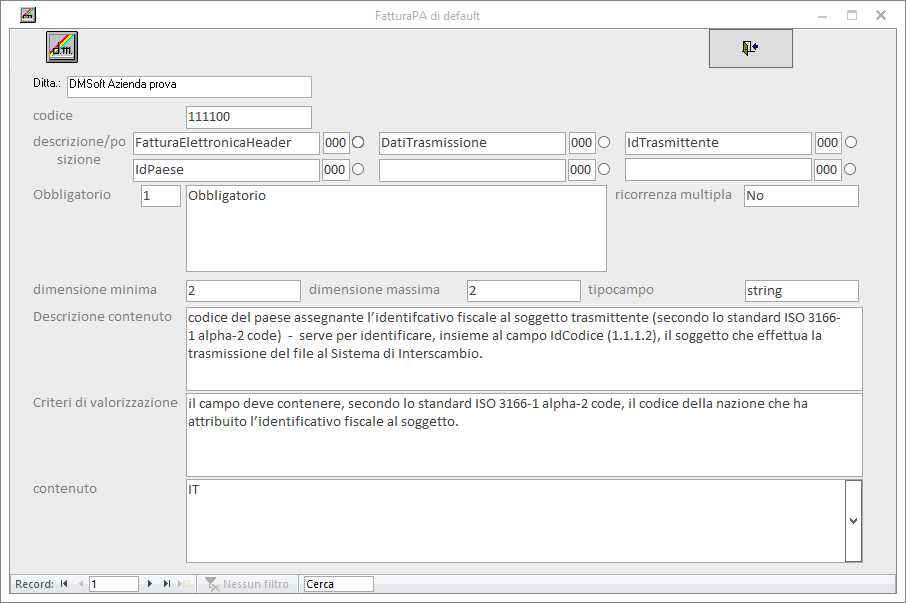This screenshot has width=906, height=603.
Task: Click the dimensione massima field
Action: (x=523, y=291)
